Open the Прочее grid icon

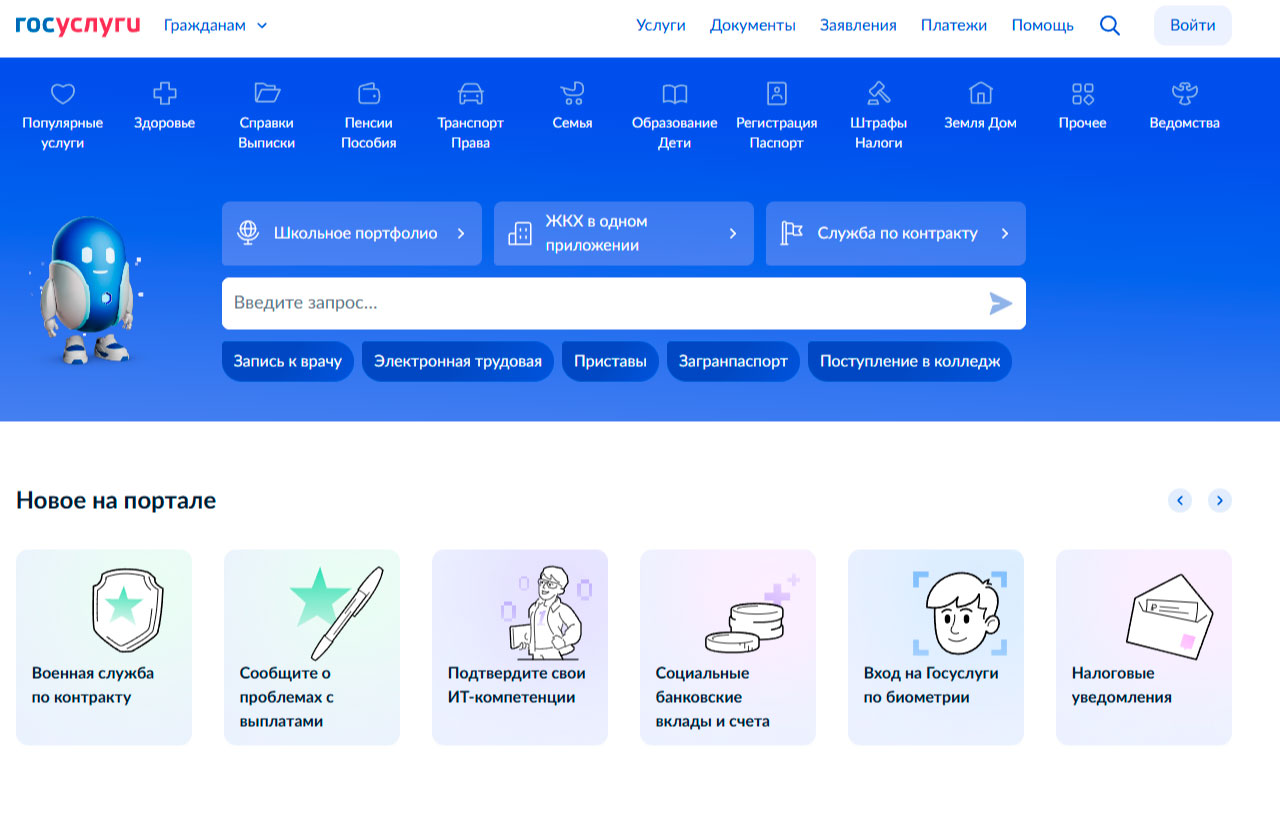(1083, 94)
